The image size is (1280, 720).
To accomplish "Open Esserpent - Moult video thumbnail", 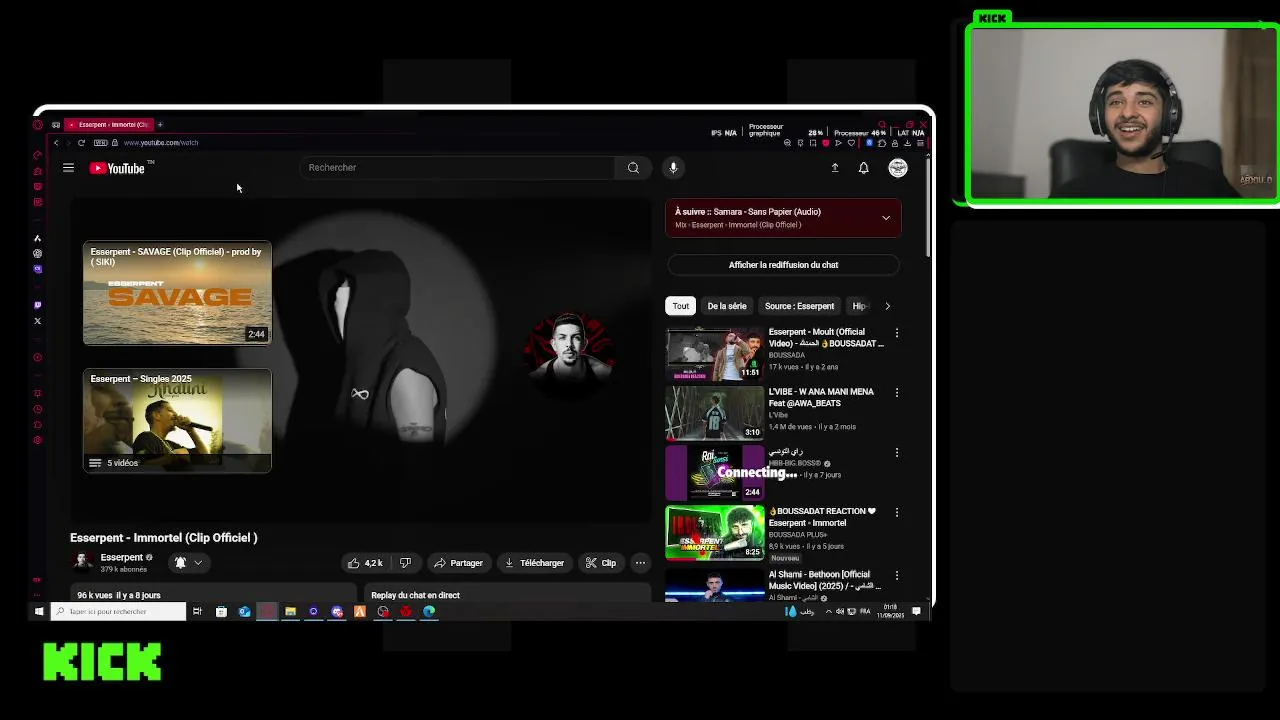I will click(714, 353).
